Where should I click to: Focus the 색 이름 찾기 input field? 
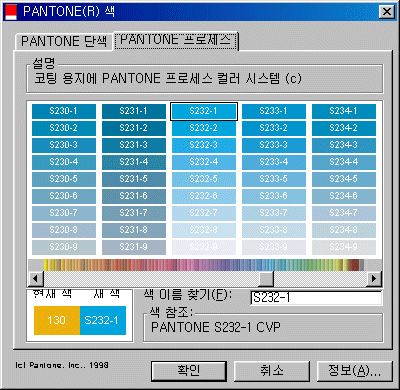(316, 297)
